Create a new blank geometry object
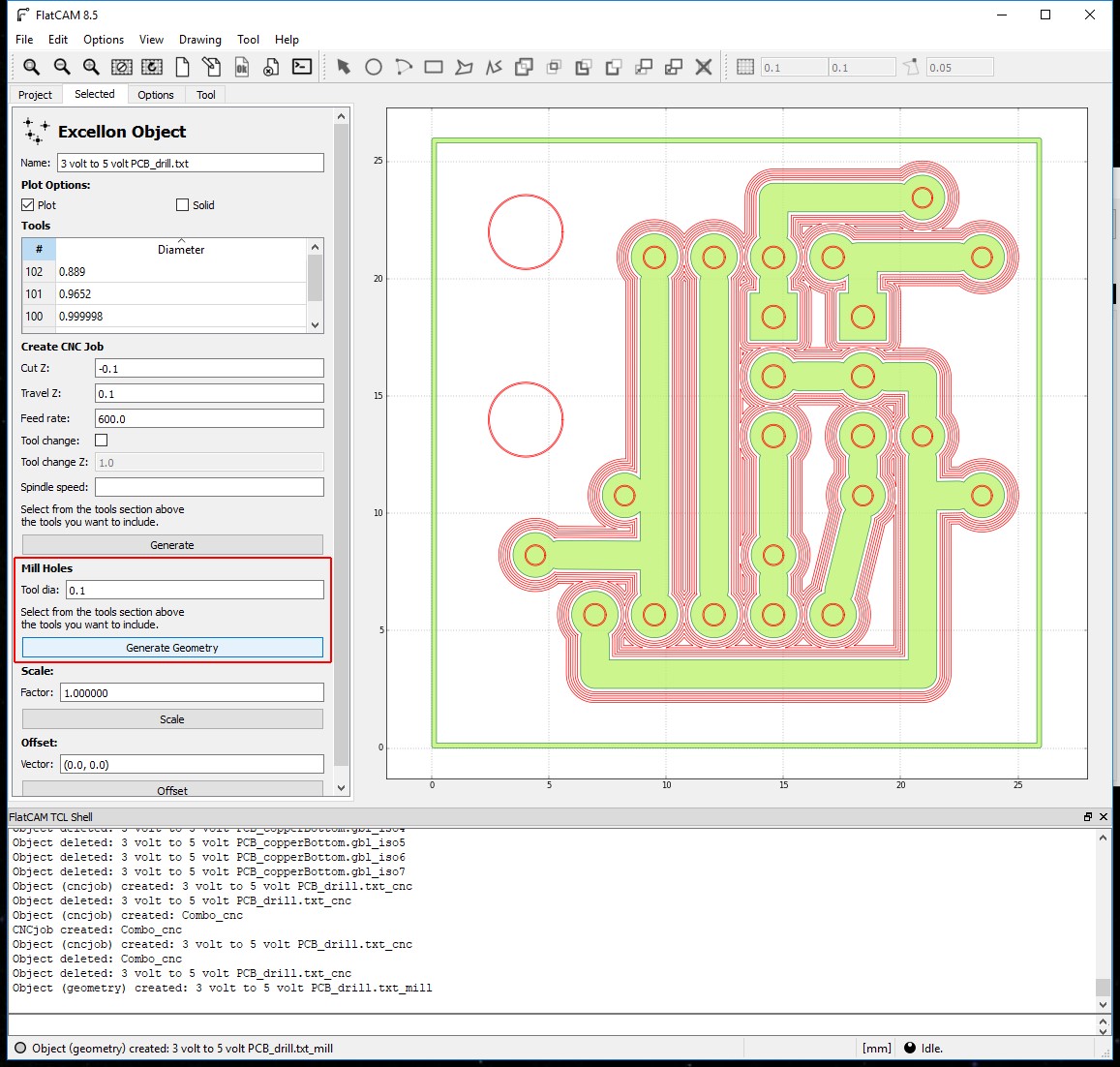 pos(183,67)
